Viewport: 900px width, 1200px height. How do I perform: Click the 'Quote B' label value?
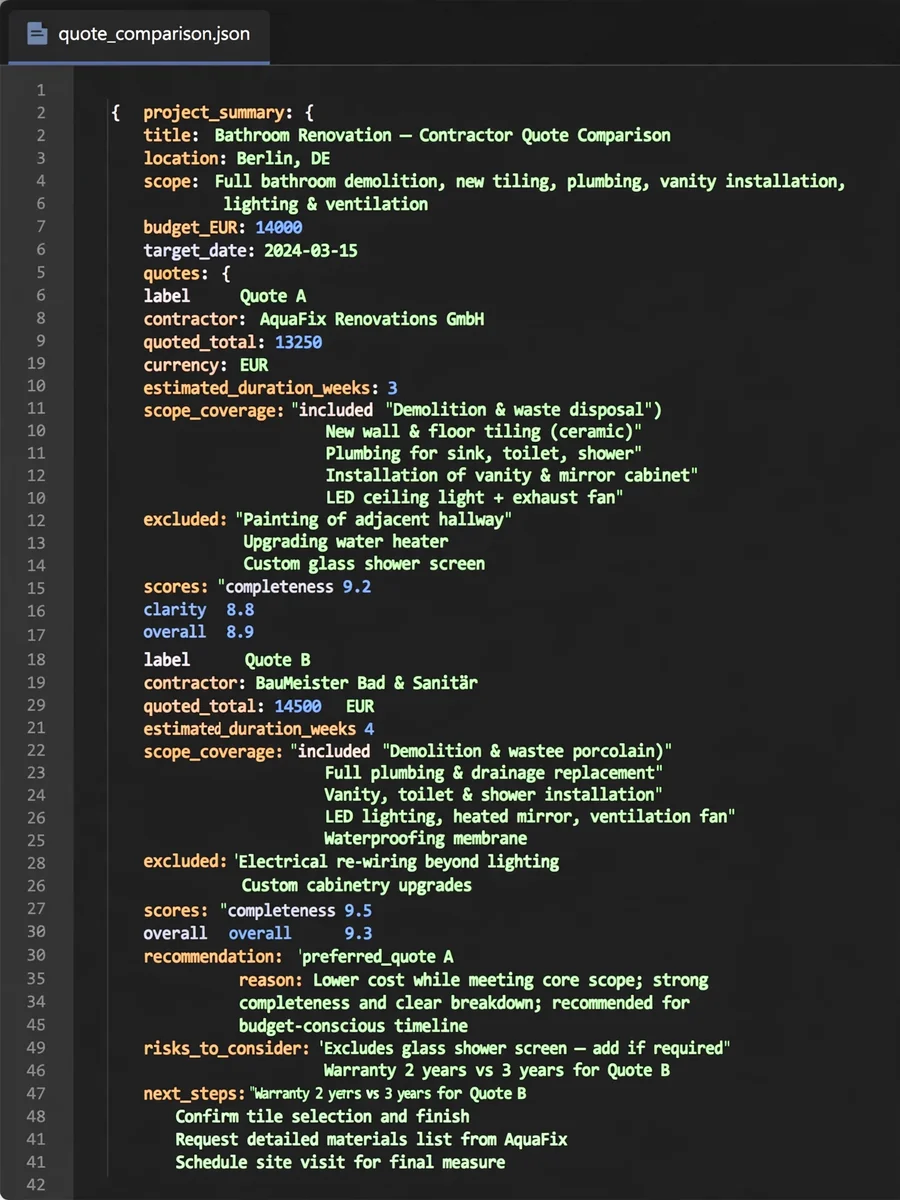coord(278,660)
